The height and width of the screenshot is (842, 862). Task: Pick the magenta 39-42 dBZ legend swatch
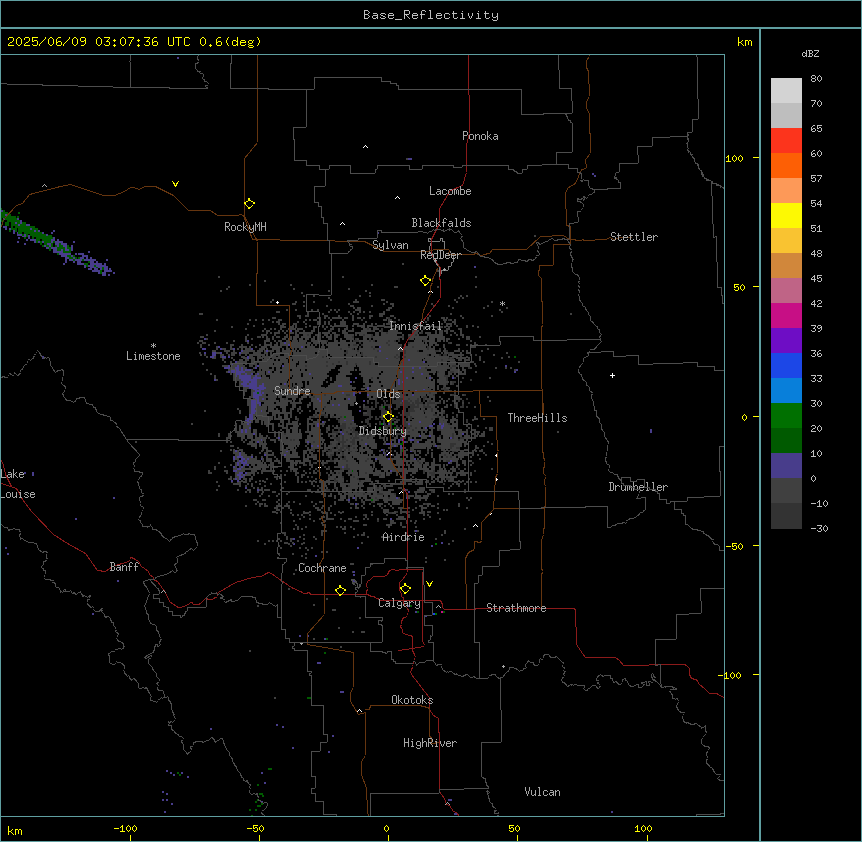(786, 315)
